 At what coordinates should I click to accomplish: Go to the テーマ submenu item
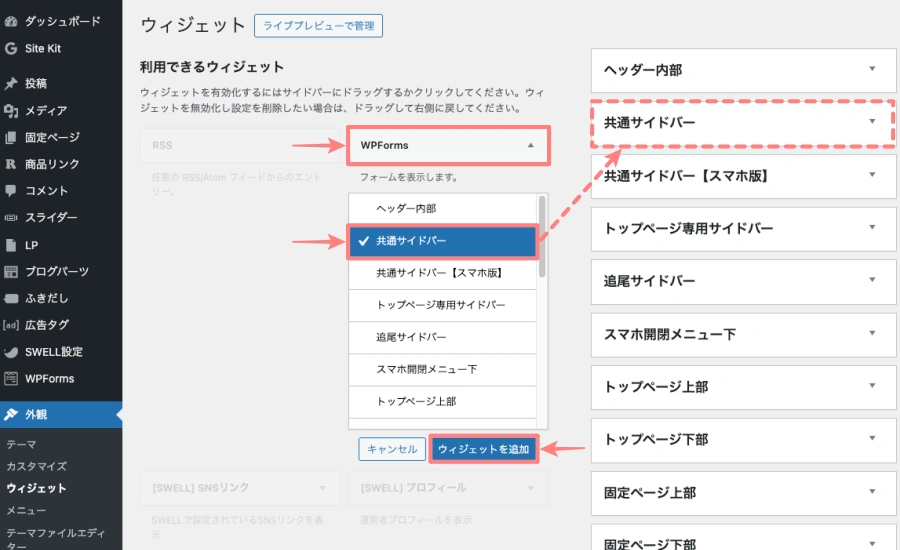click(21, 444)
